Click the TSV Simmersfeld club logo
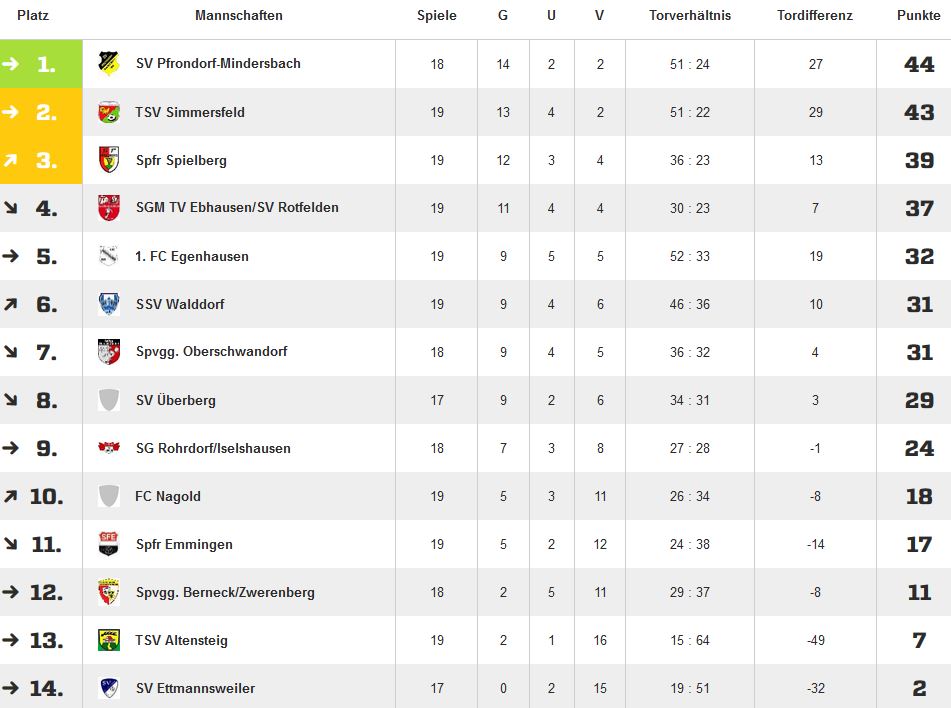951x708 pixels. pos(109,112)
